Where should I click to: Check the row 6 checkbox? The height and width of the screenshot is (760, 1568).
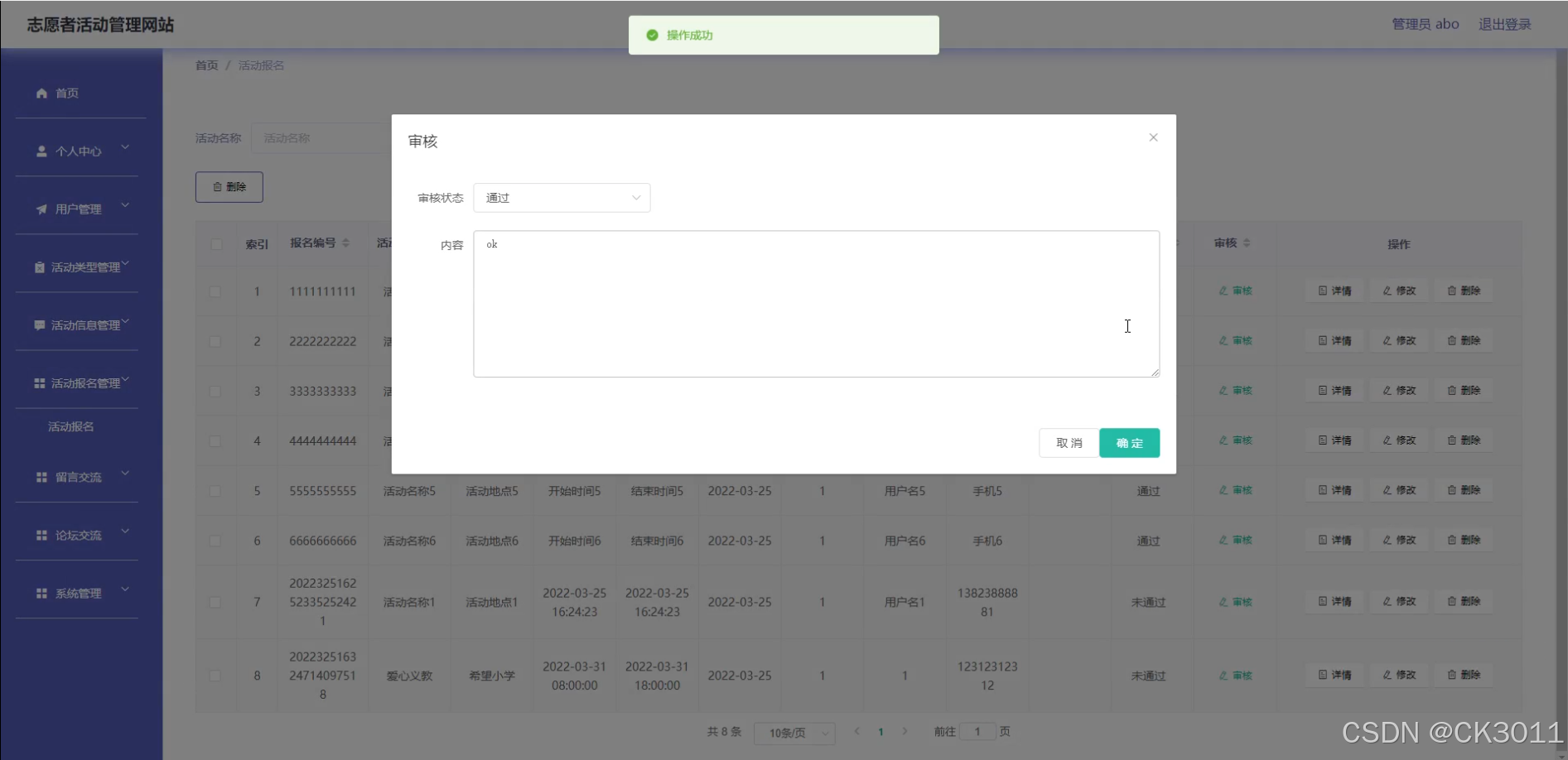[x=215, y=541]
